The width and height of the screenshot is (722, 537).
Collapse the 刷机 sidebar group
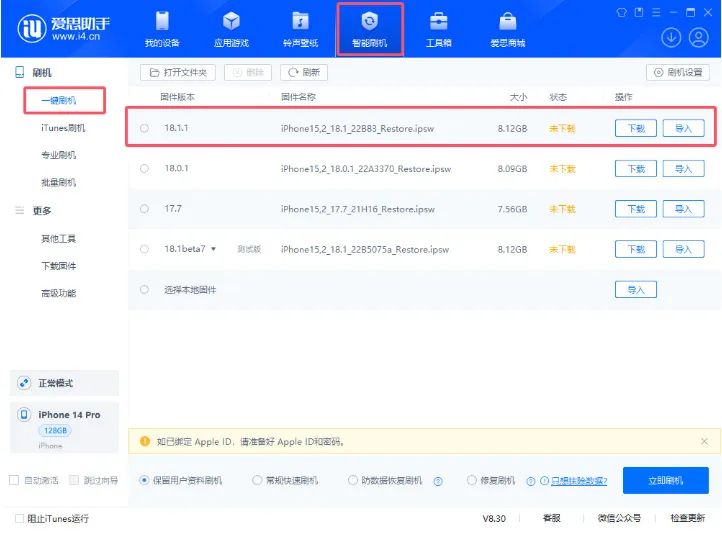click(x=40, y=73)
